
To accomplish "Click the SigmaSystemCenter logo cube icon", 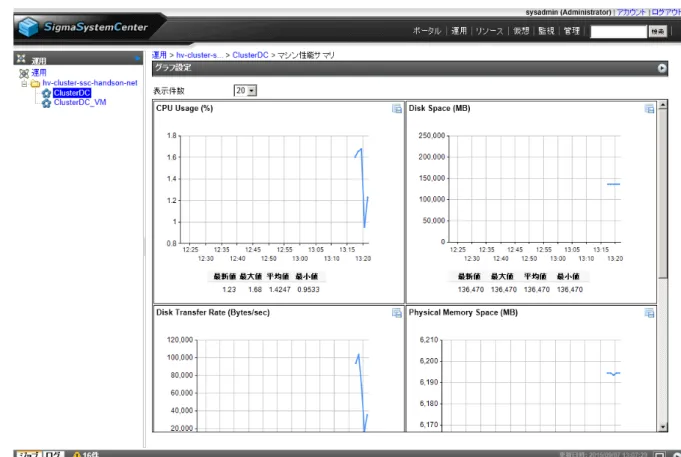I will tap(29, 27).
